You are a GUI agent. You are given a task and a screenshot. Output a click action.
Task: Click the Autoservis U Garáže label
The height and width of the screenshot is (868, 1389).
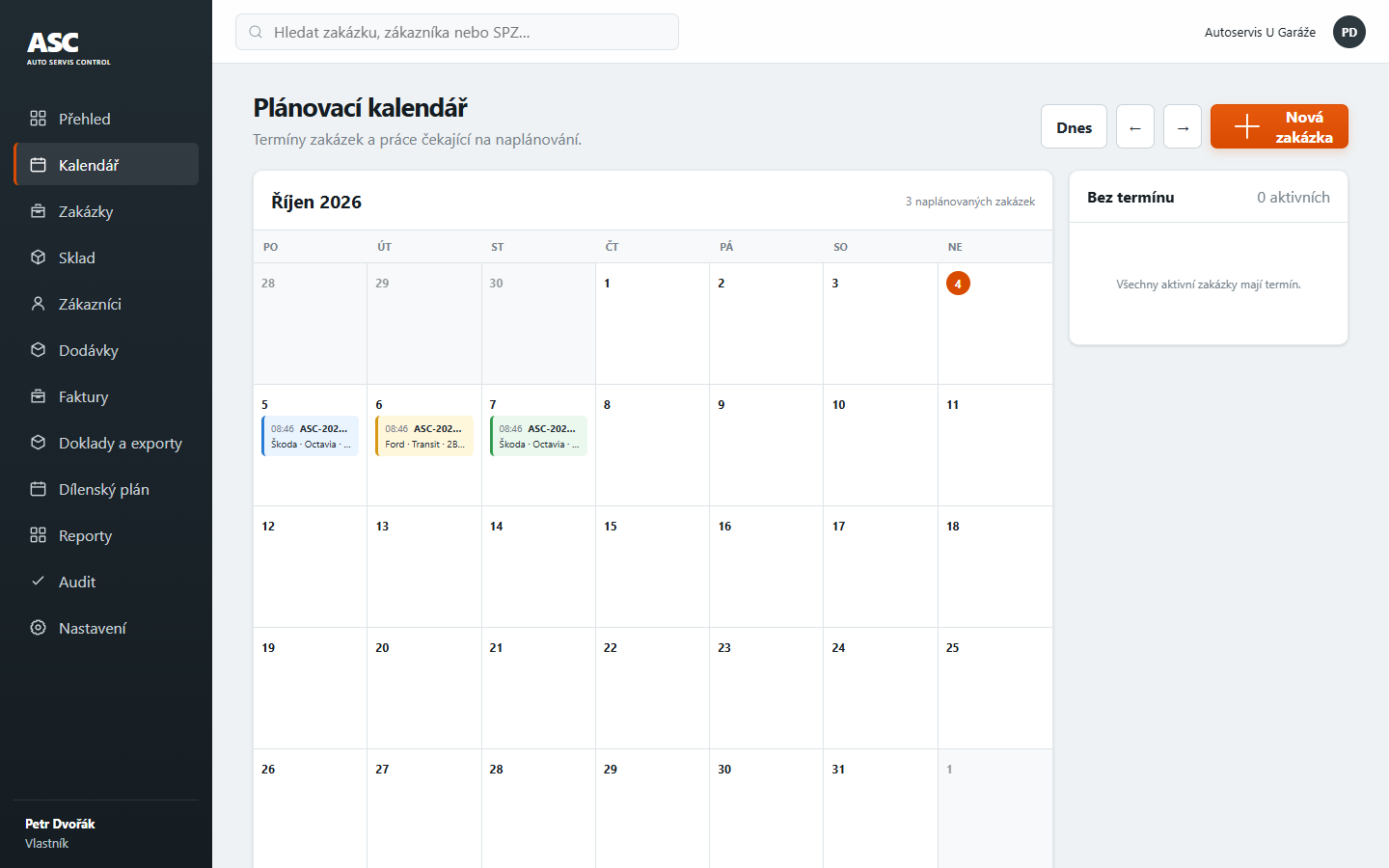(x=1260, y=32)
